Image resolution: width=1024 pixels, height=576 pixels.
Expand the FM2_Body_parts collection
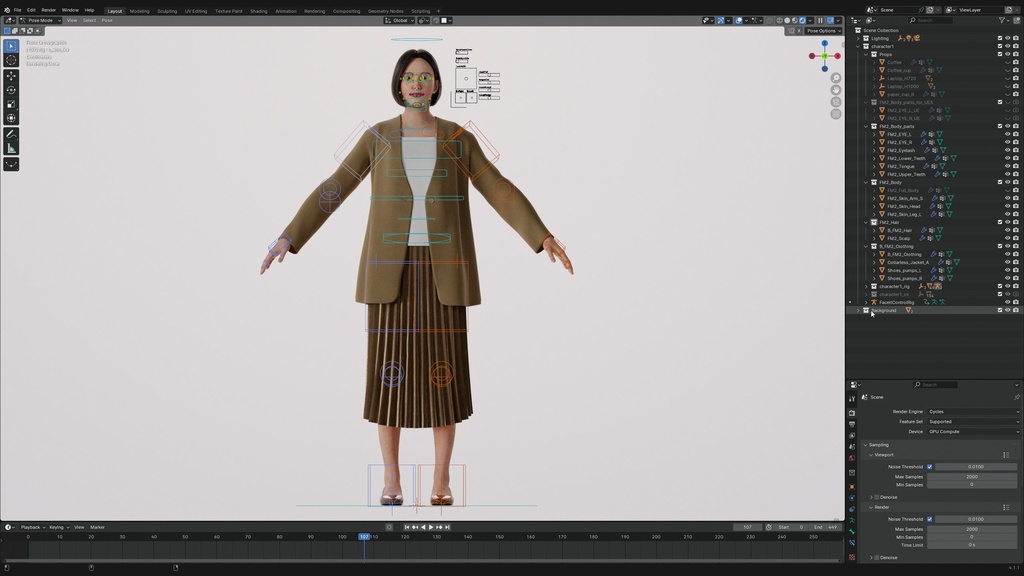pyautogui.click(x=866, y=126)
